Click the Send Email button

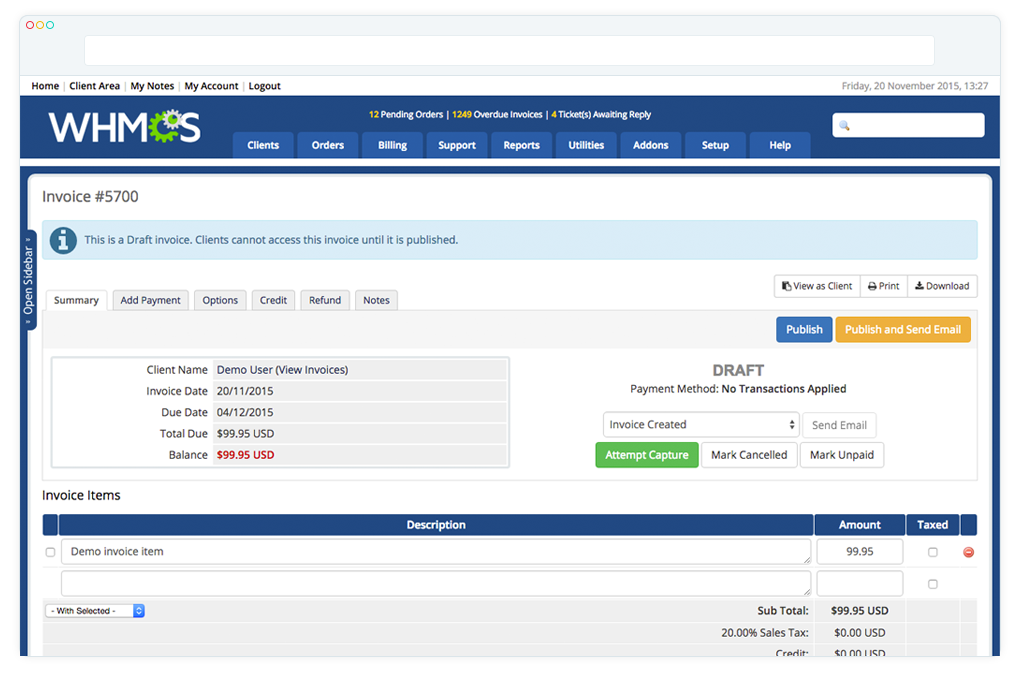coord(839,425)
